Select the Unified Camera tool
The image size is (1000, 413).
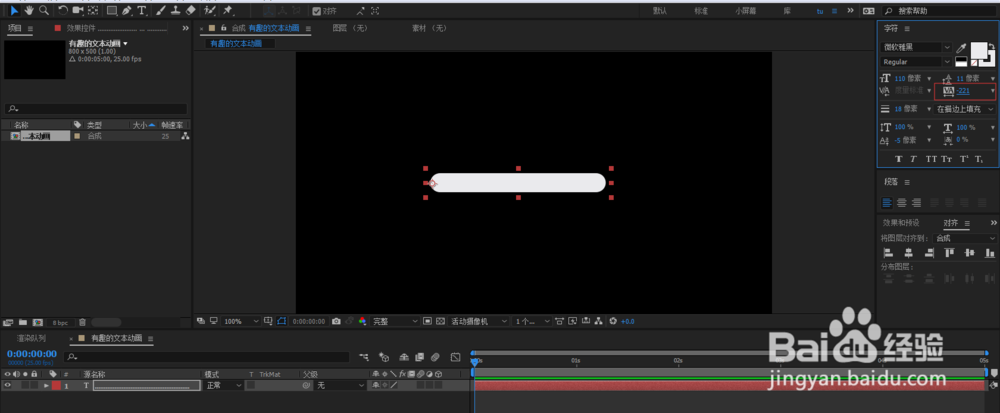[78, 10]
